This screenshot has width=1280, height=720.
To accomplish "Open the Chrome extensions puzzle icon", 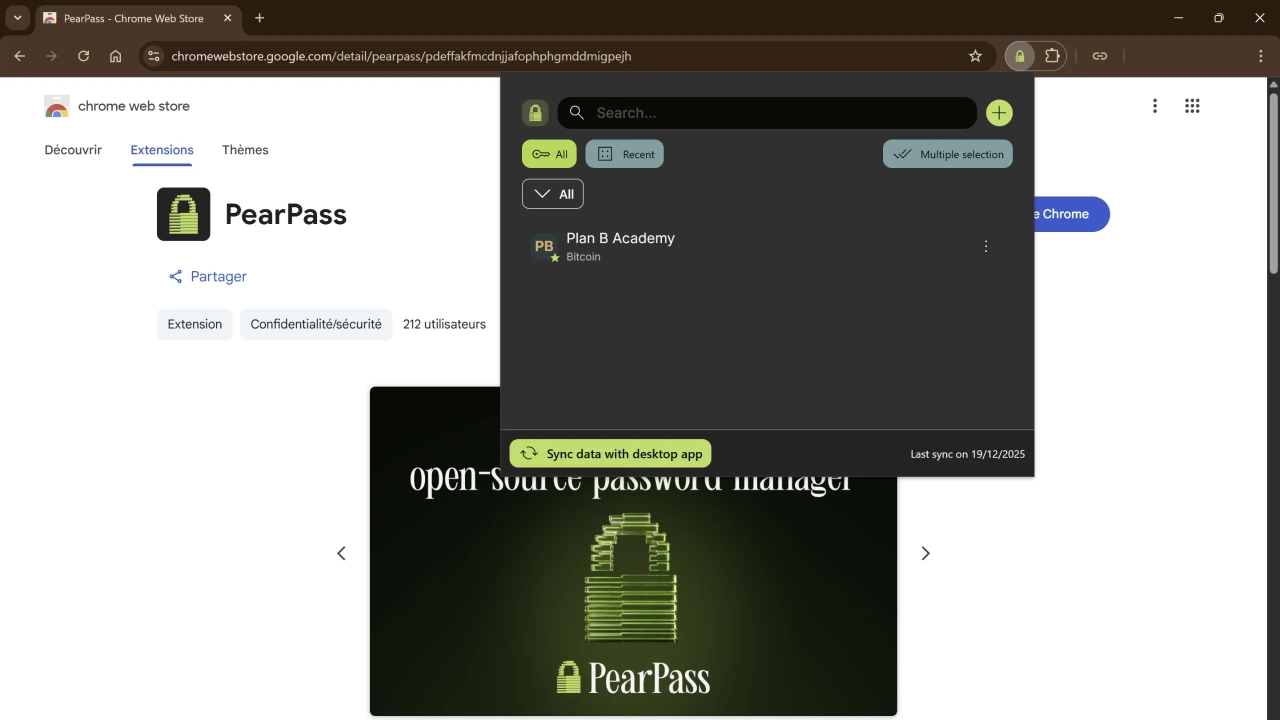I will tap(1052, 56).
